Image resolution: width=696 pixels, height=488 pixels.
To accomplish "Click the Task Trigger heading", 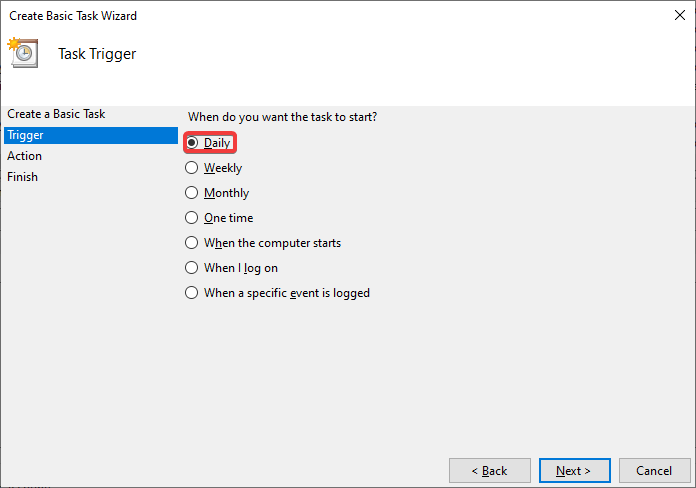I will 97,54.
